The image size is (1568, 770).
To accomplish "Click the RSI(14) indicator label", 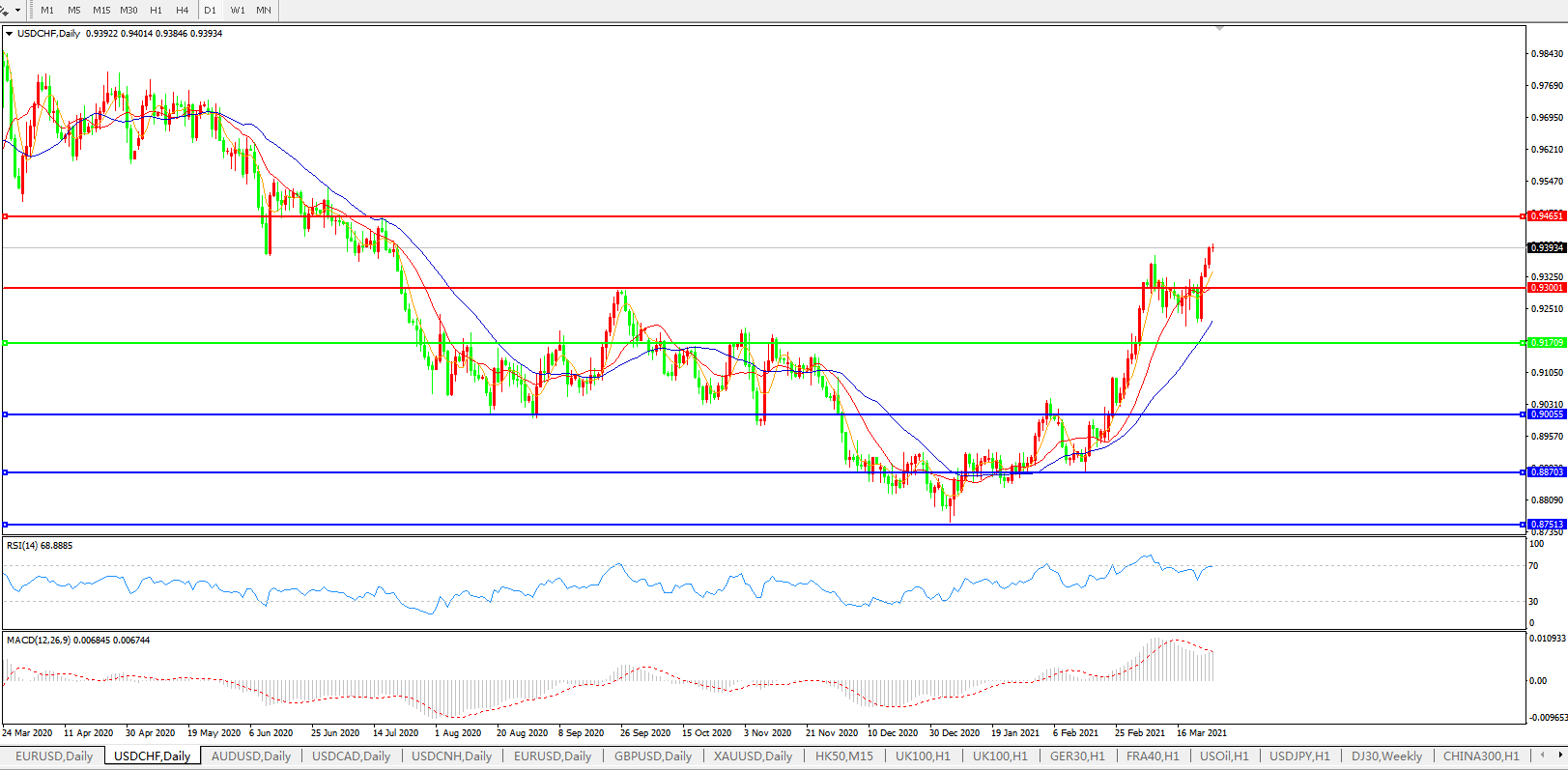I will point(39,546).
